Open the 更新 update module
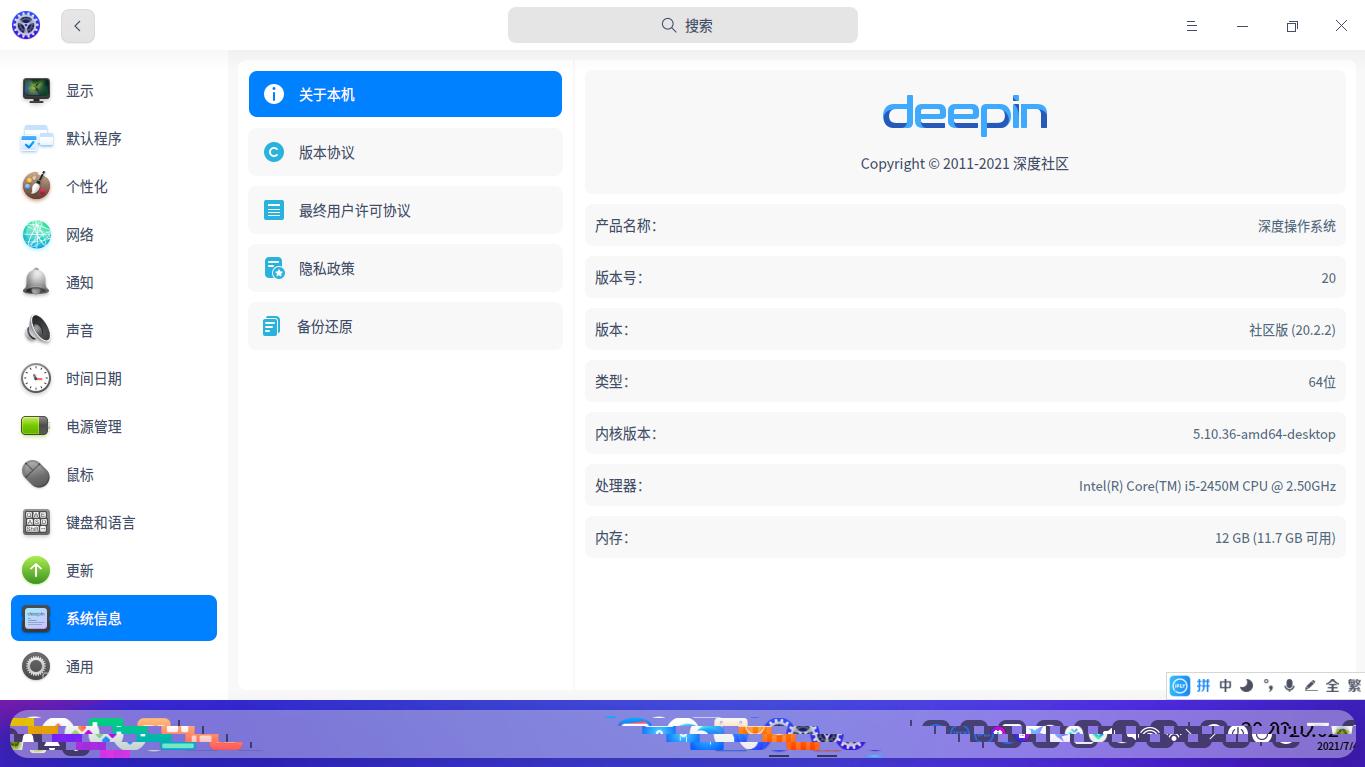 click(x=114, y=570)
